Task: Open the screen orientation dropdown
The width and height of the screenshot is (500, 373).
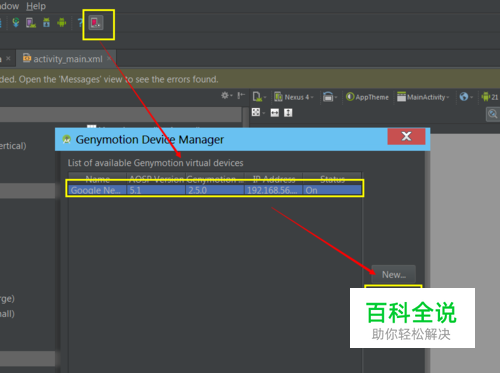Action: click(330, 97)
